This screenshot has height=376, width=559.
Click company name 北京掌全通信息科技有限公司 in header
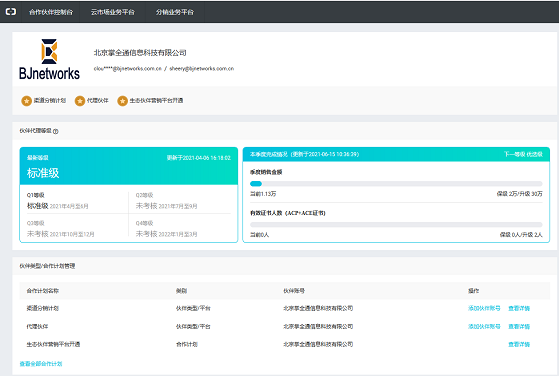click(x=140, y=53)
